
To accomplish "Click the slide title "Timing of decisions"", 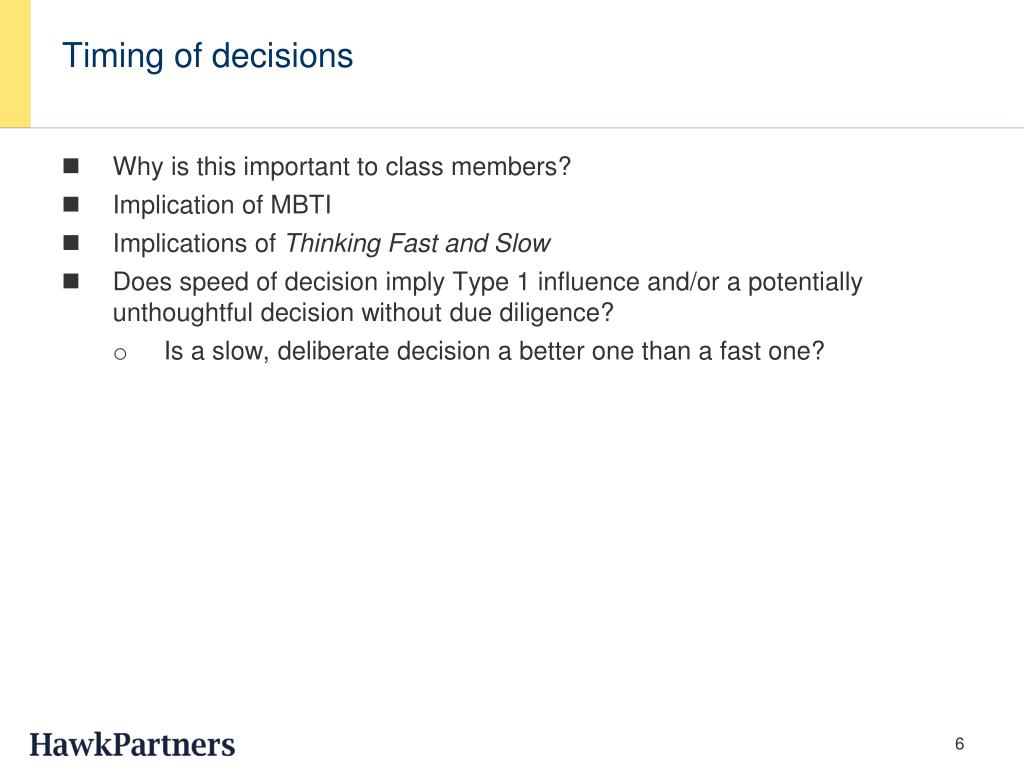I will [208, 56].
